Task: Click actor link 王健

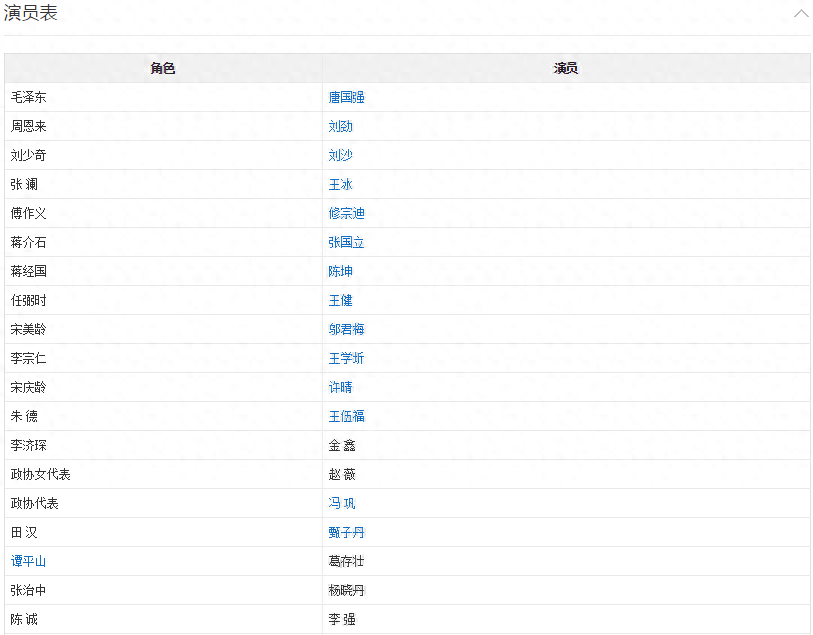Action: (340, 301)
